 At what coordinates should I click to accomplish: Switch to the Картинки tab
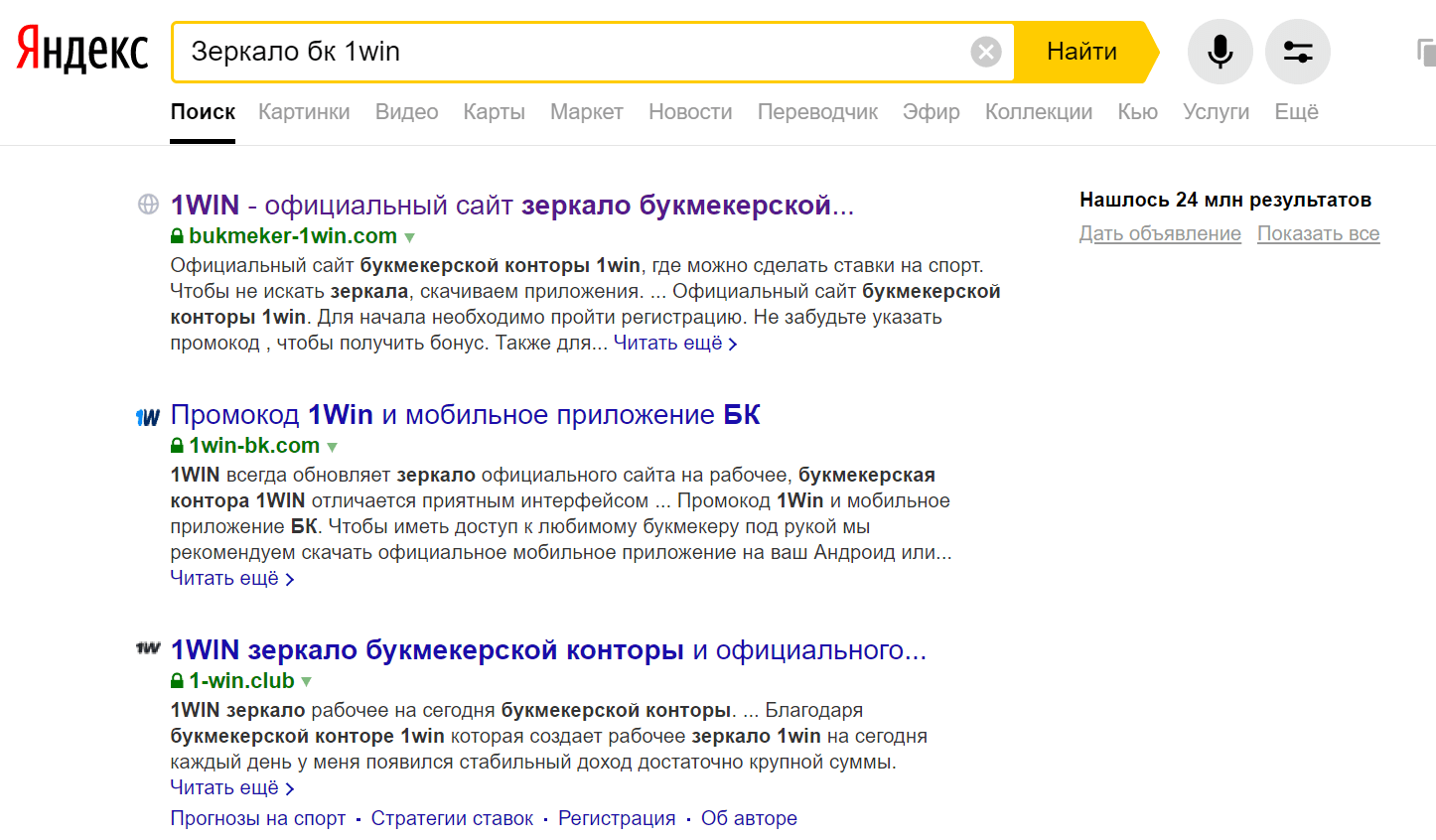pos(304,112)
